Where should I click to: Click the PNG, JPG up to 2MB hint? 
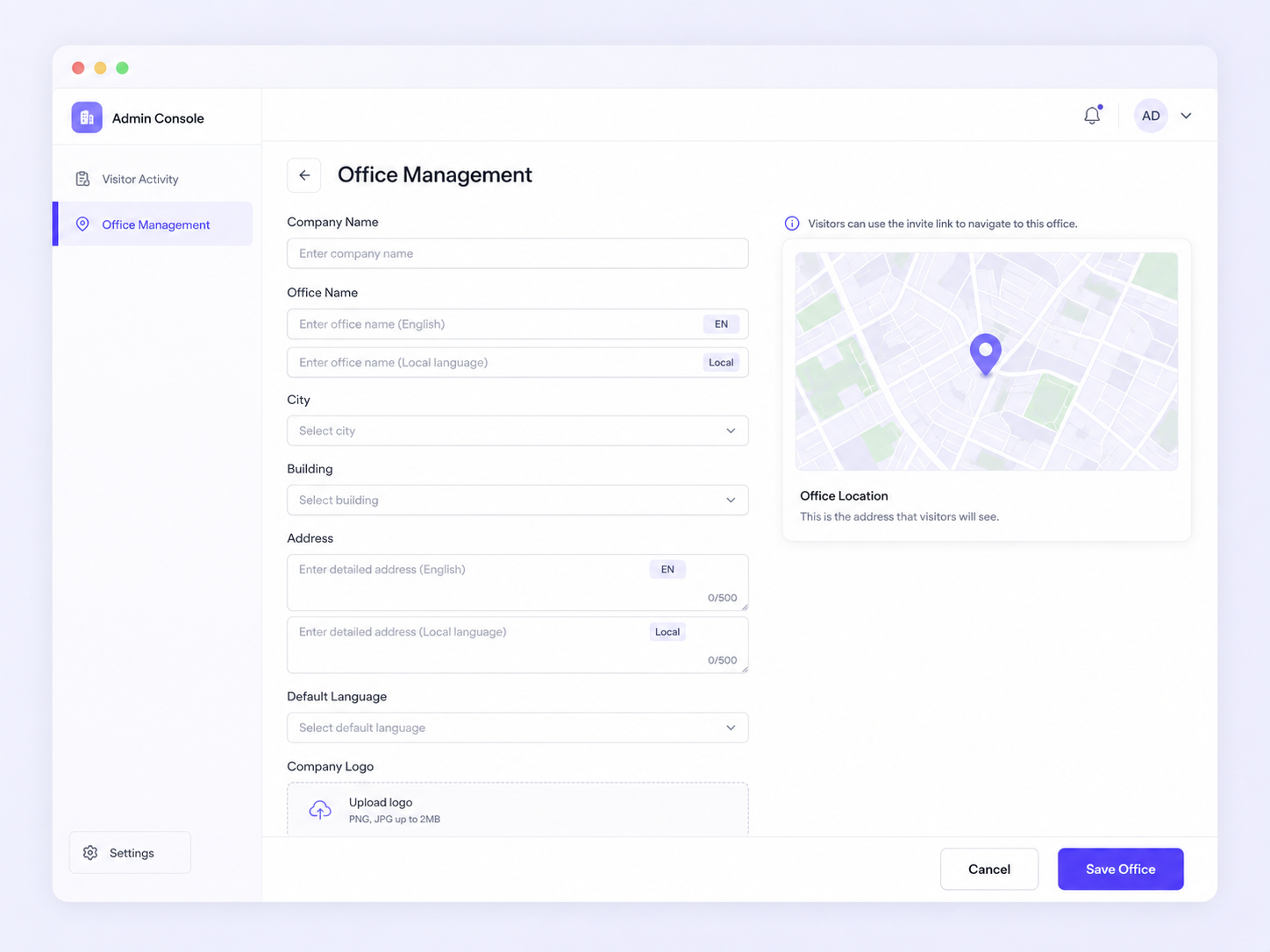(x=395, y=820)
